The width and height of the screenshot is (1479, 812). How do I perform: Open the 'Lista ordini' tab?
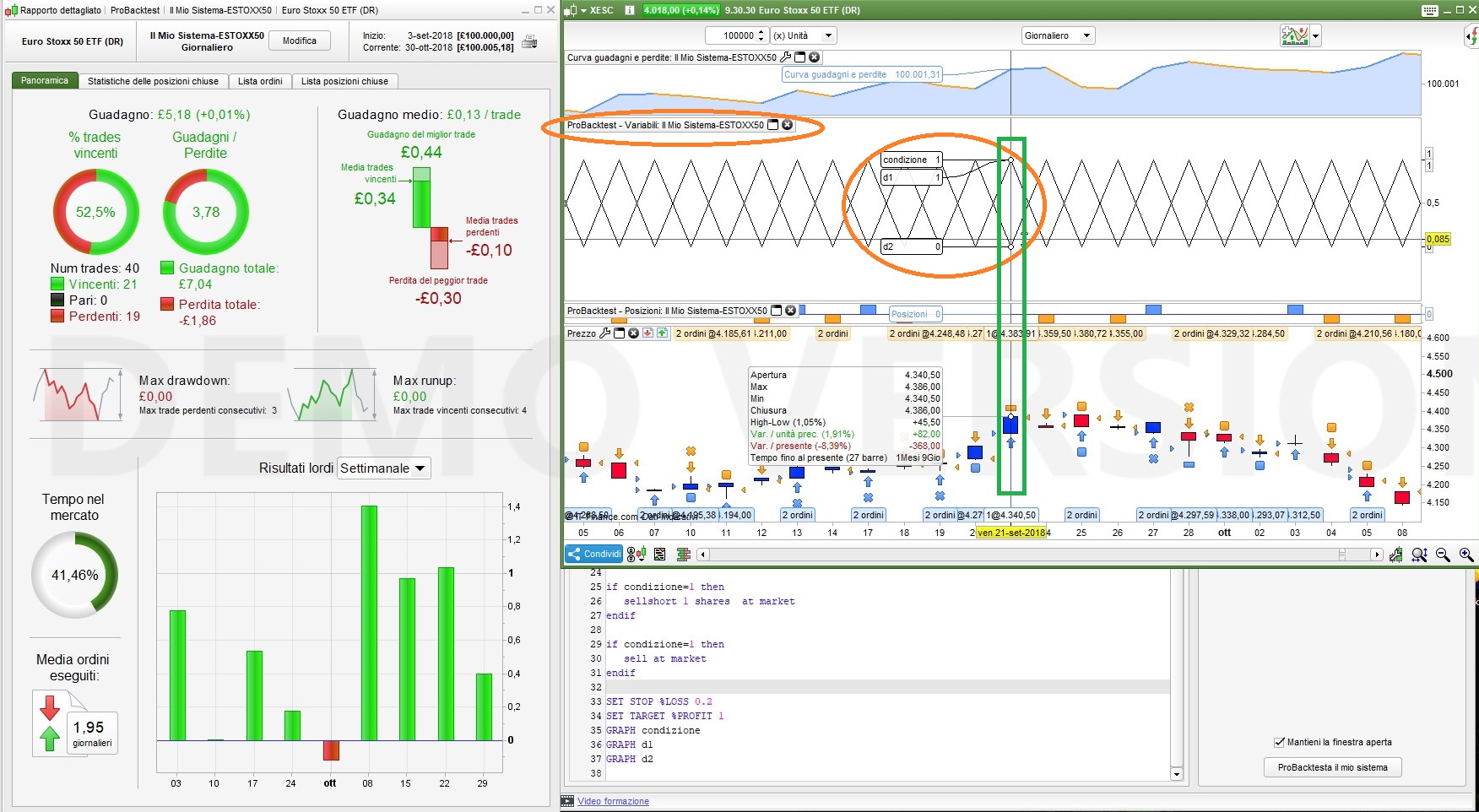[x=260, y=81]
